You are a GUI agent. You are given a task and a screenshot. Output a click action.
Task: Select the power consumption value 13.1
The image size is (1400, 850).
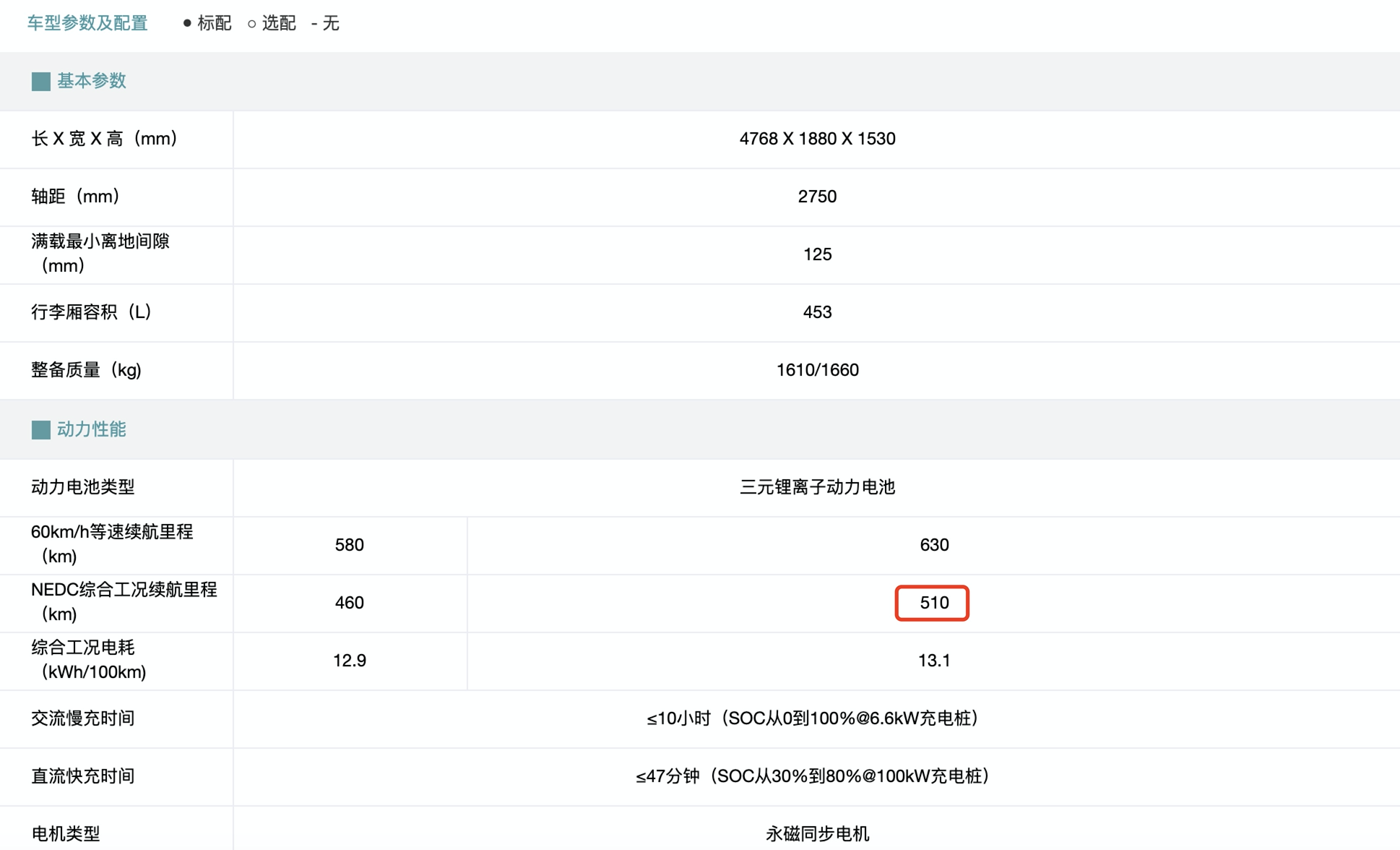[934, 661]
